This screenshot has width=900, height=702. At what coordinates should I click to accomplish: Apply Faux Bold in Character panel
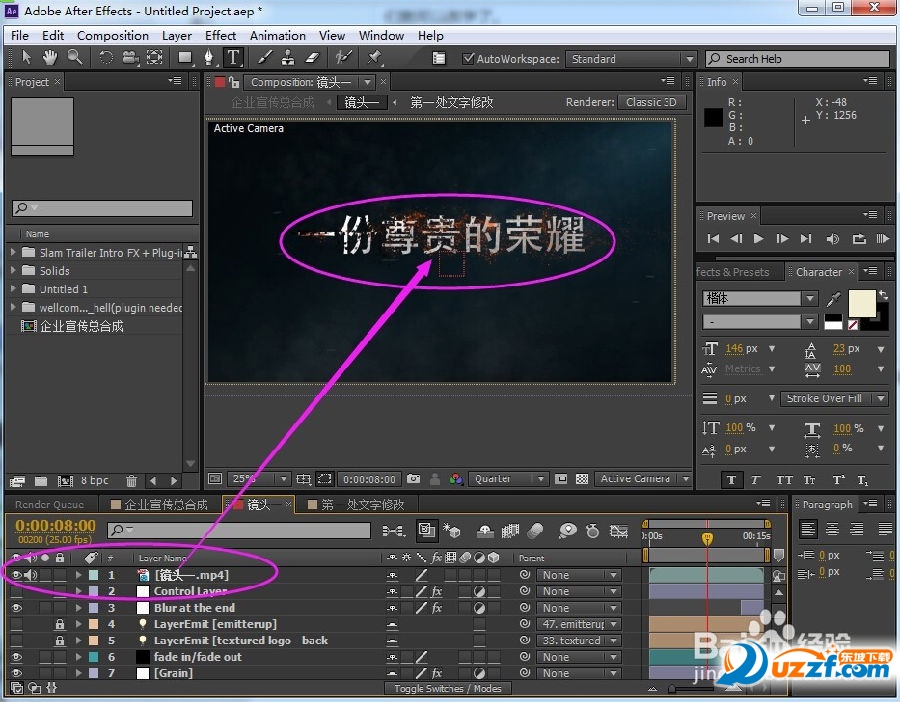(x=731, y=480)
